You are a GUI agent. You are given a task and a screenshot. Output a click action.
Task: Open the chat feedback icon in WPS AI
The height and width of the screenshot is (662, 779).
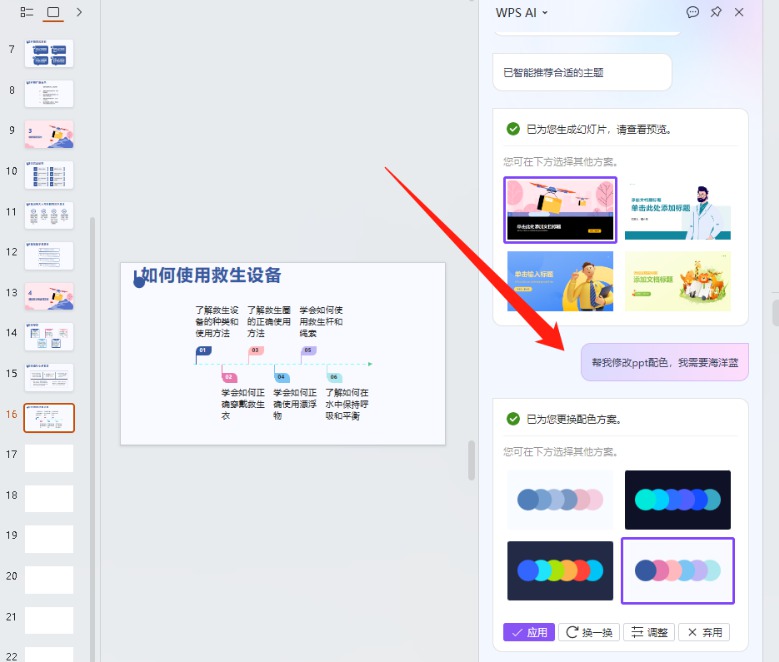click(x=693, y=12)
